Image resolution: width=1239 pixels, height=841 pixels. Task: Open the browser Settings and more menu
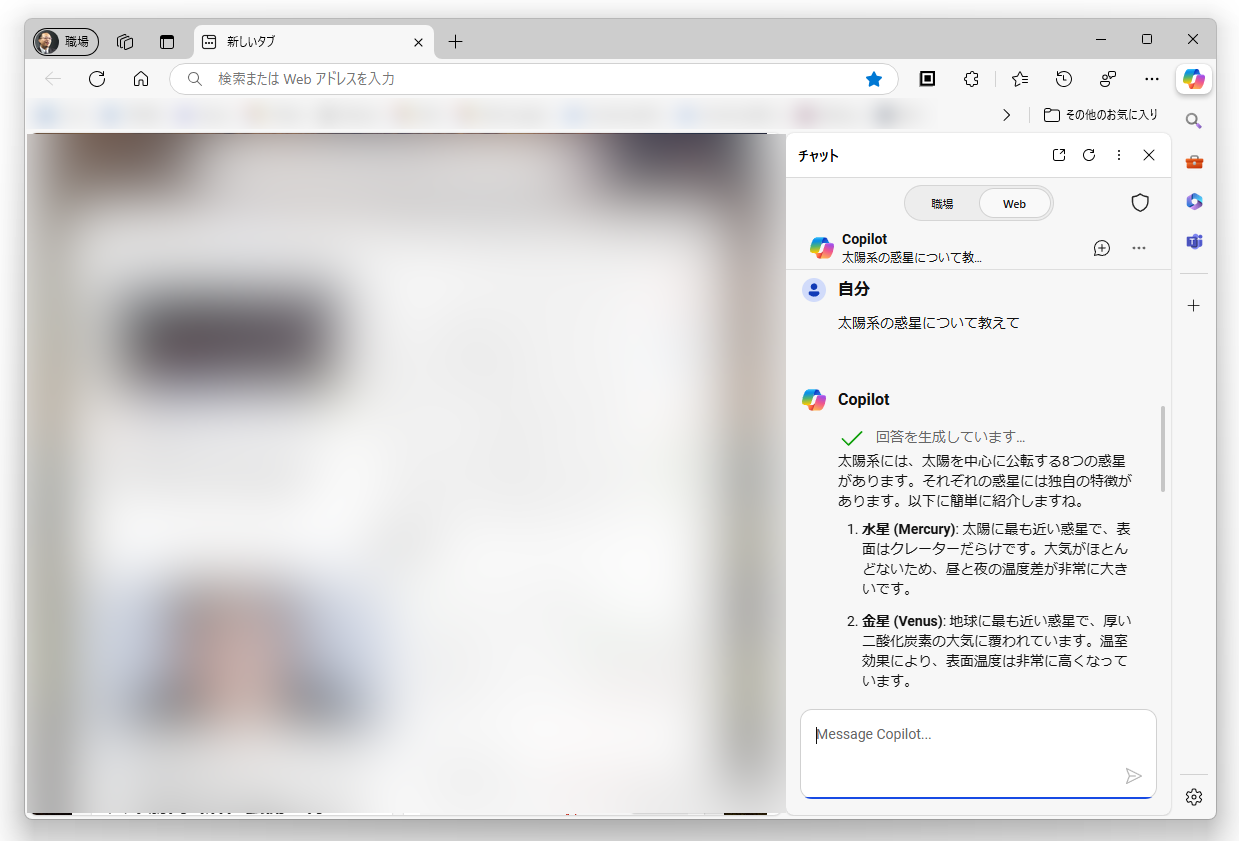click(1152, 78)
